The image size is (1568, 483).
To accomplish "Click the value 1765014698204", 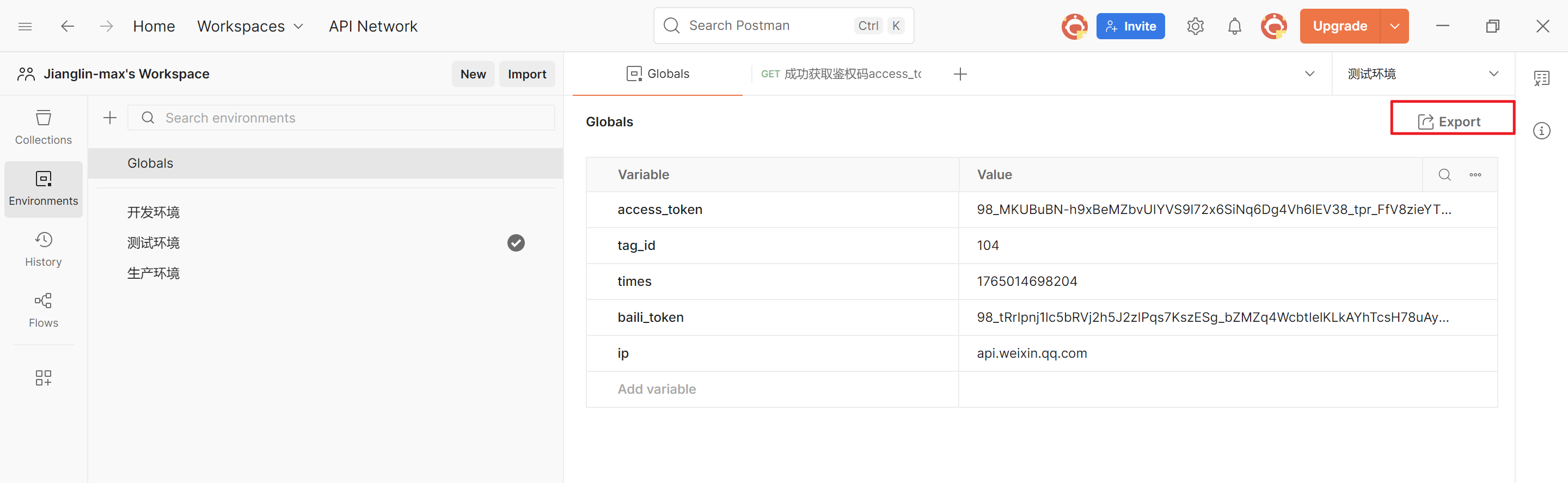I will coord(1027,282).
